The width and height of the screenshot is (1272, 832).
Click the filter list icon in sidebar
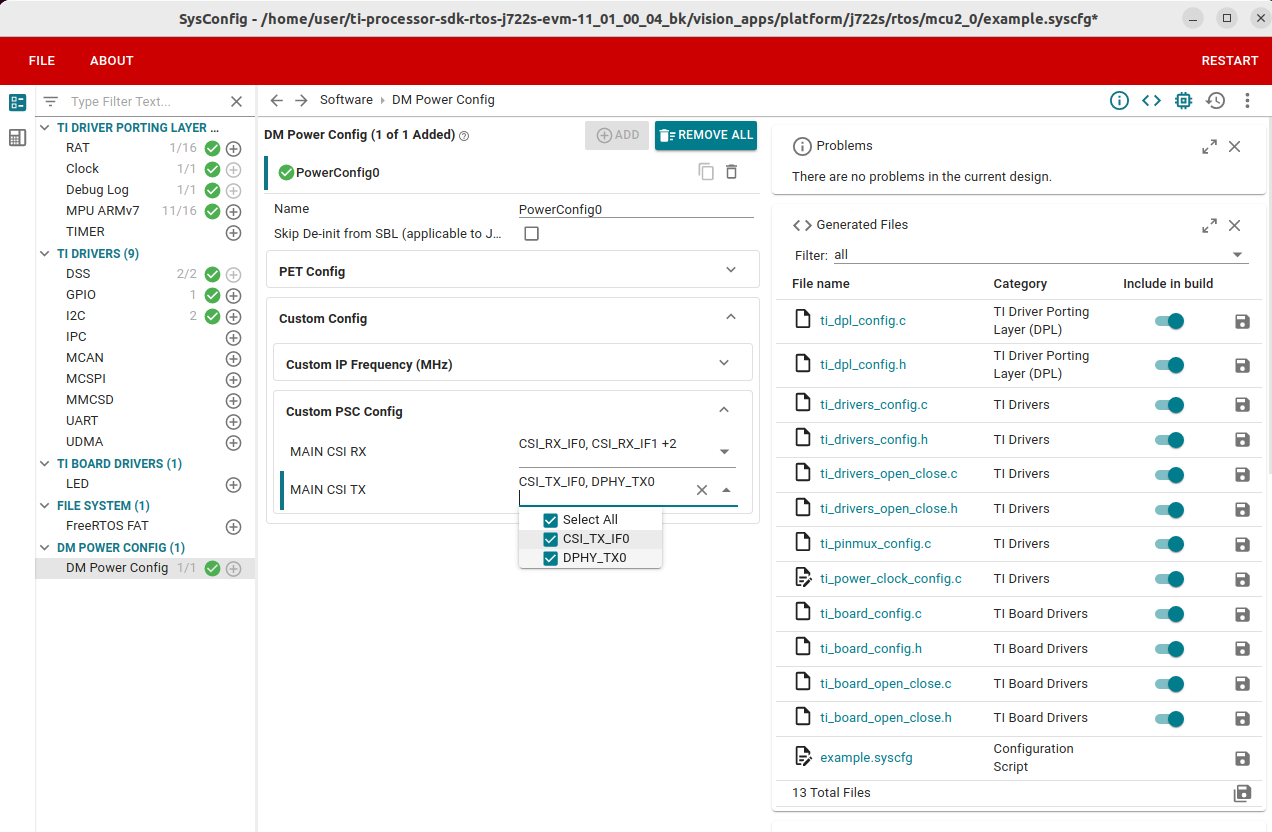point(51,101)
